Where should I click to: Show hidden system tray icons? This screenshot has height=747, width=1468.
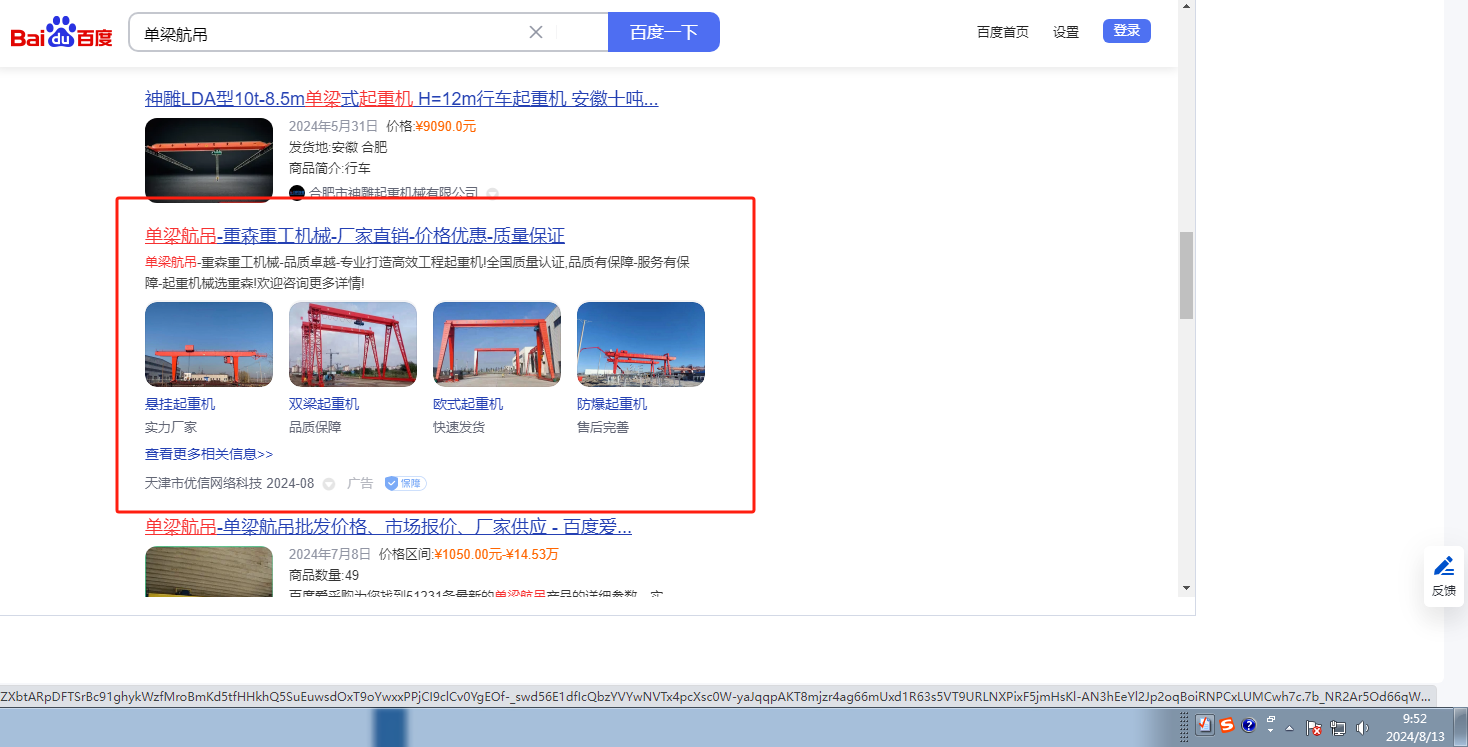pyautogui.click(x=1290, y=728)
